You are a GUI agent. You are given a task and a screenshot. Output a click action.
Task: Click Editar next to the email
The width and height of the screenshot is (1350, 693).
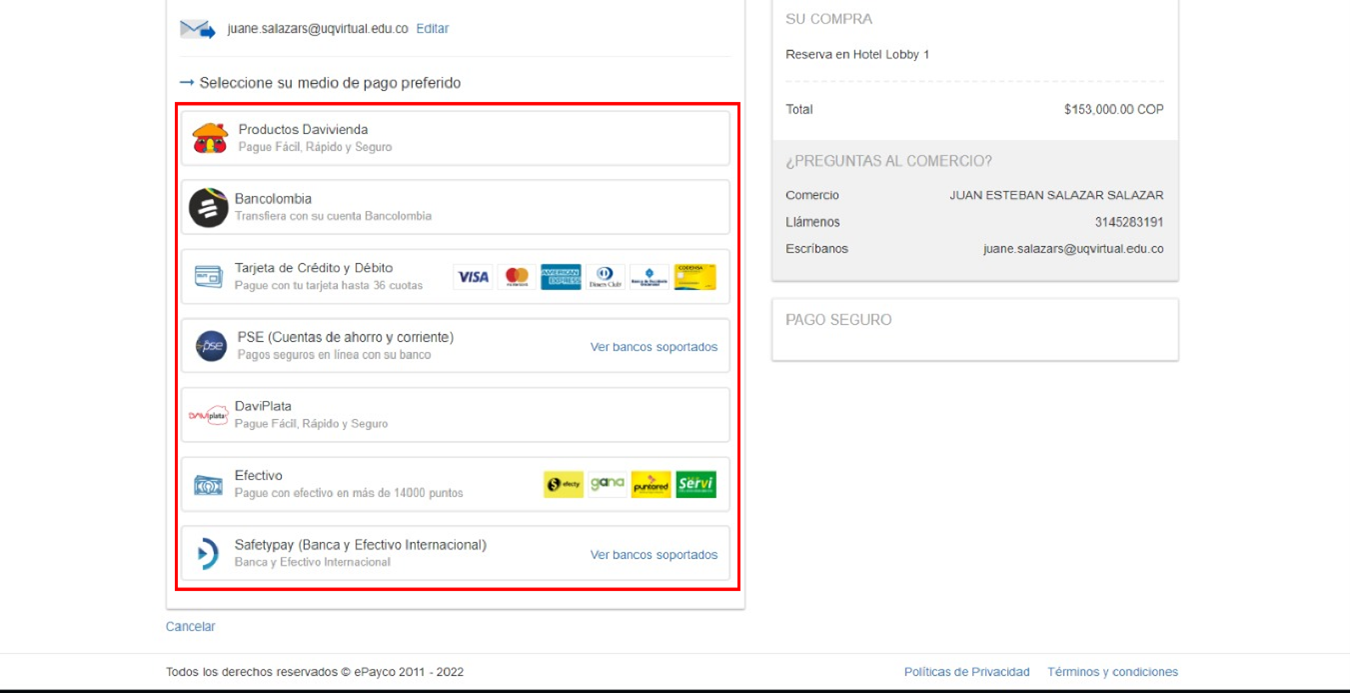tap(432, 29)
